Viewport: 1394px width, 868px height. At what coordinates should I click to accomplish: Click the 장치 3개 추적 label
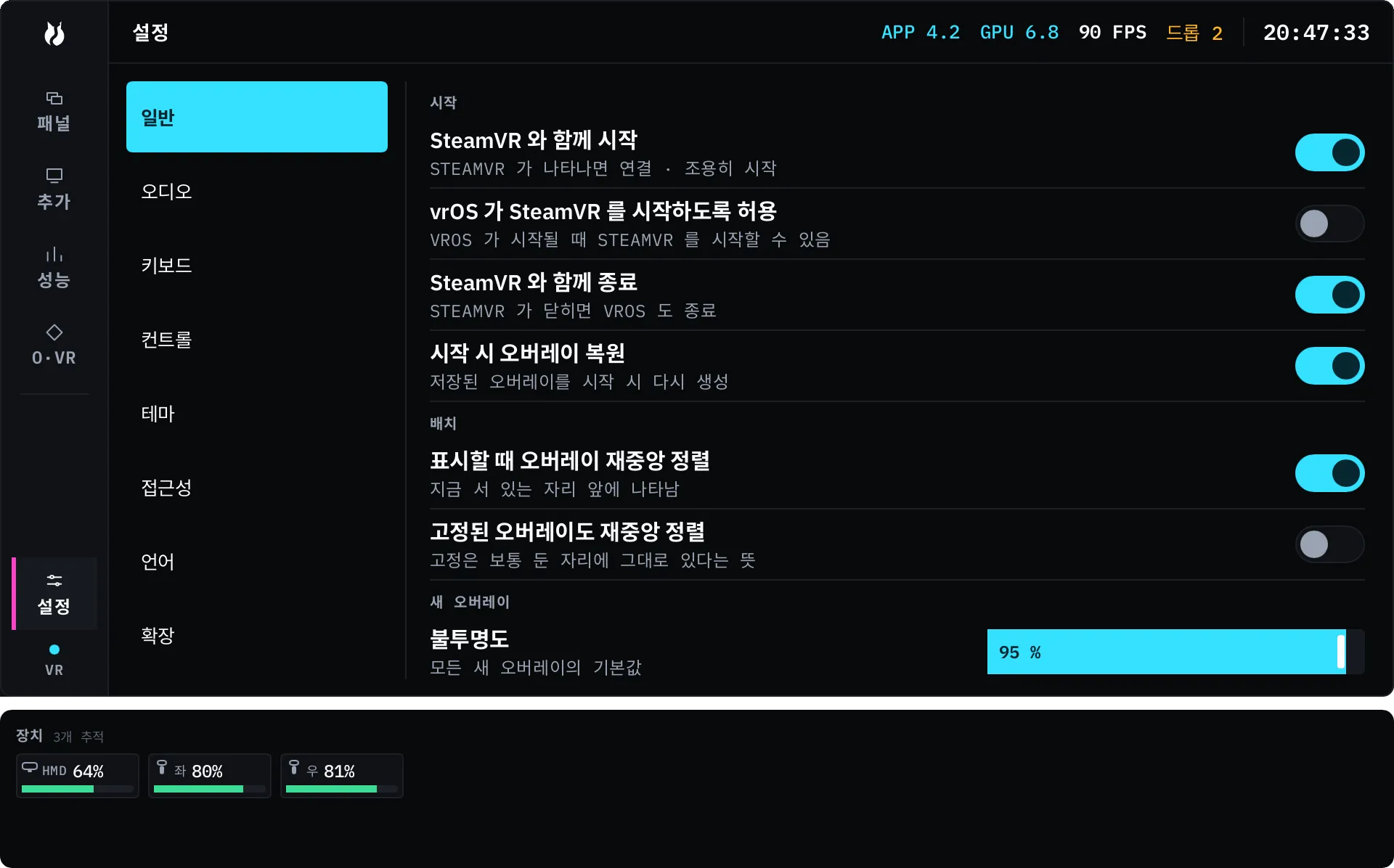tap(60, 736)
